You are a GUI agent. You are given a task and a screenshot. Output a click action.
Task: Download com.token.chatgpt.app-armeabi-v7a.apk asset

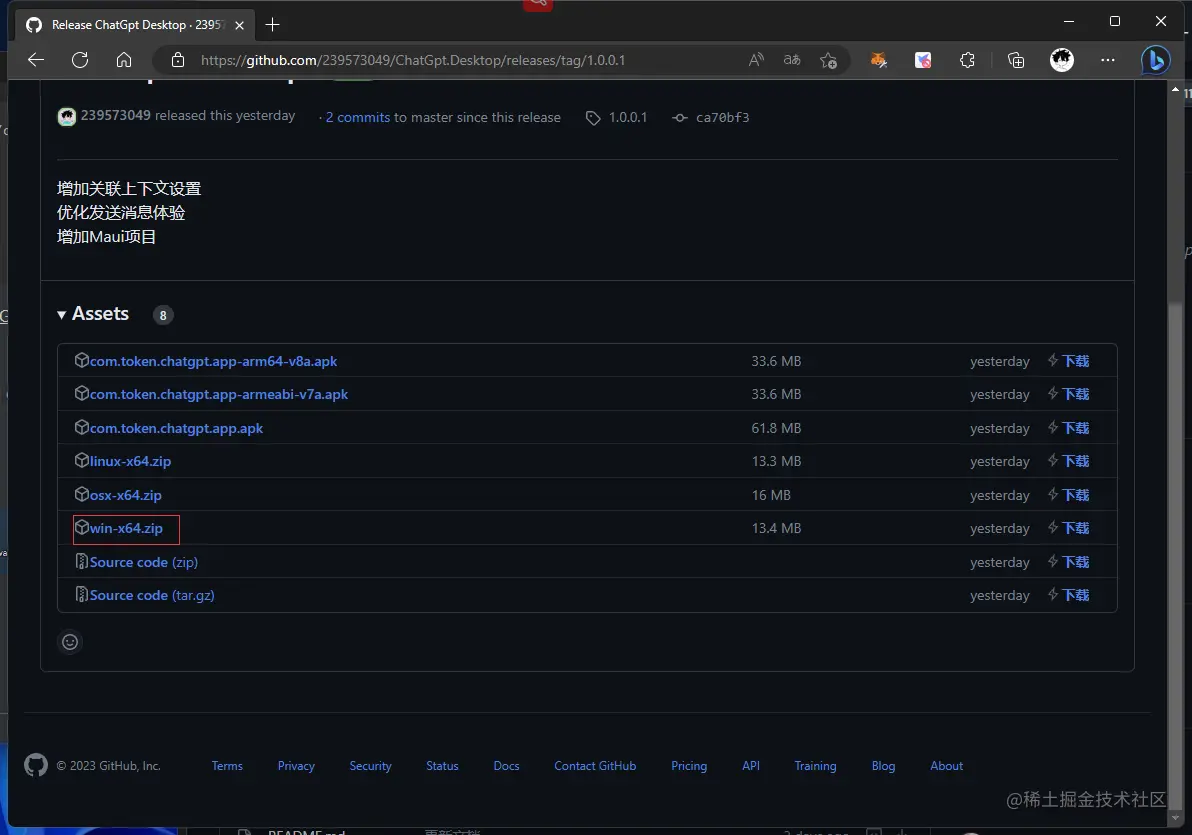tap(219, 394)
